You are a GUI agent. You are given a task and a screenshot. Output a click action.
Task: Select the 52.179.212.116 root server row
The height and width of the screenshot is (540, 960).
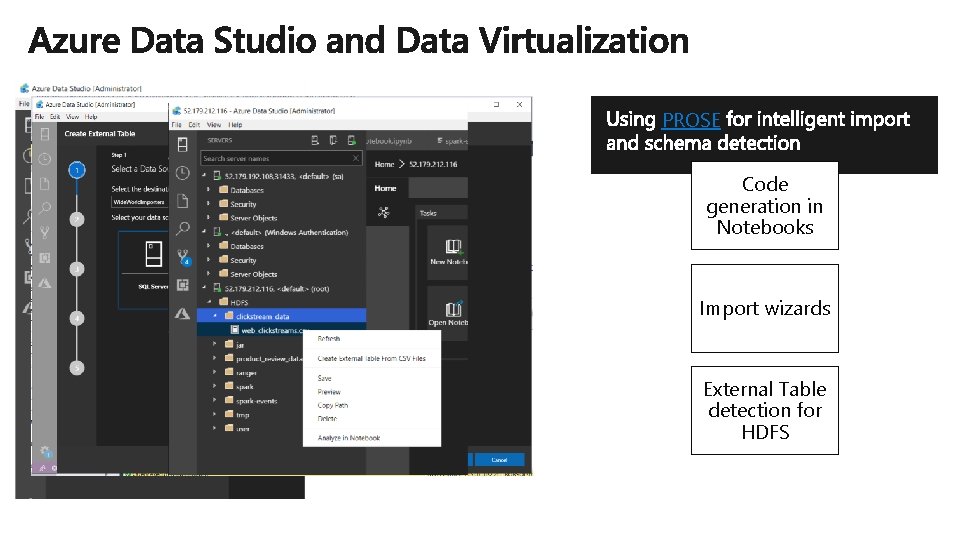click(282, 288)
